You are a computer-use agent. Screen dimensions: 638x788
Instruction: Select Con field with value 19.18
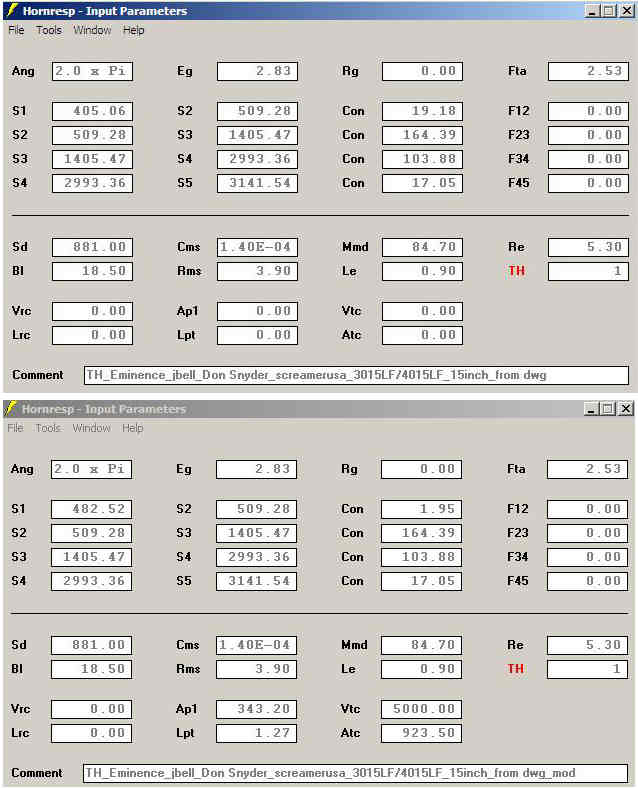point(422,111)
